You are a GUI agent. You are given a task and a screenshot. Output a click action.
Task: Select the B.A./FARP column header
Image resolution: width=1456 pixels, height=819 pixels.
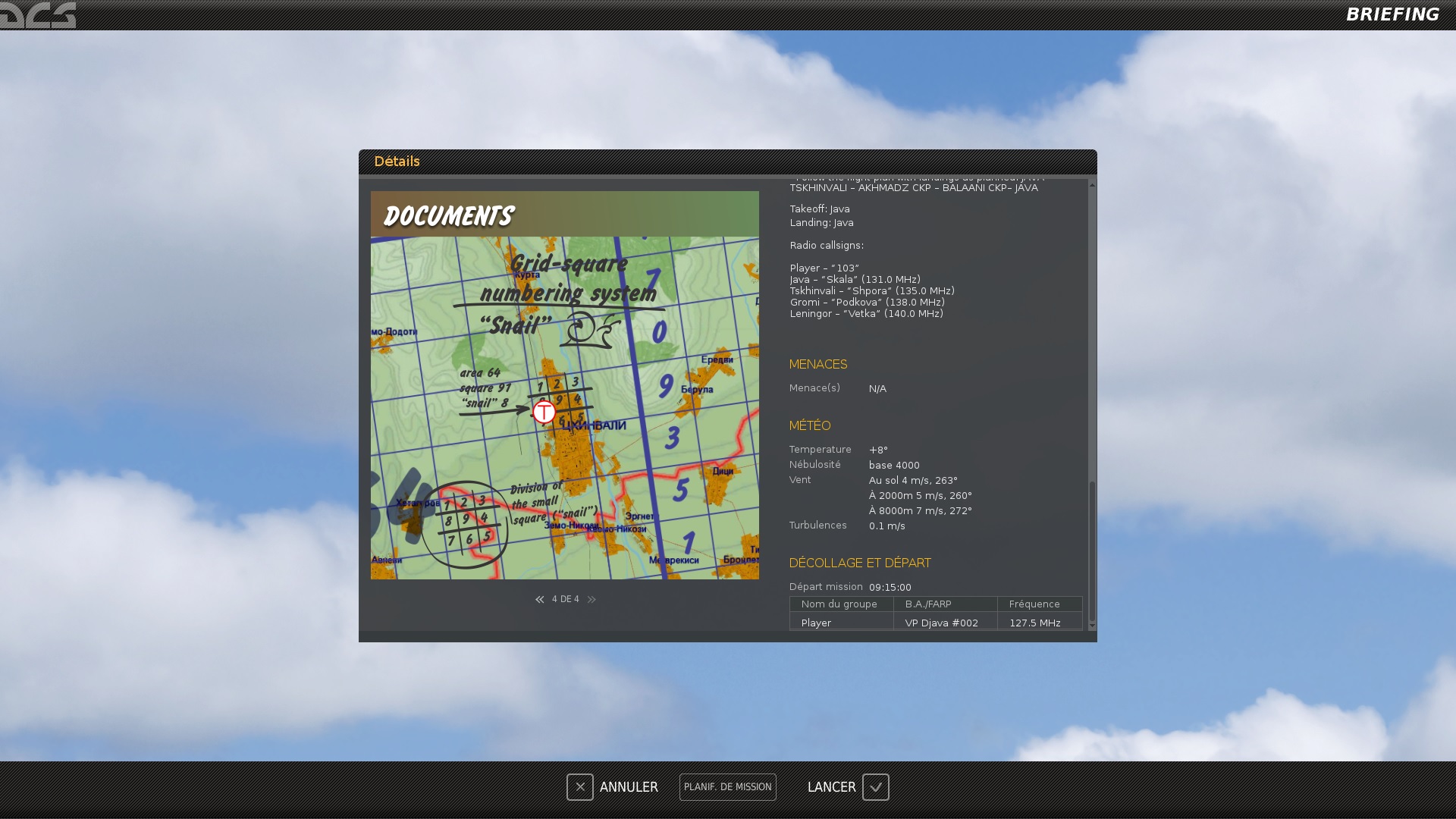pos(946,604)
